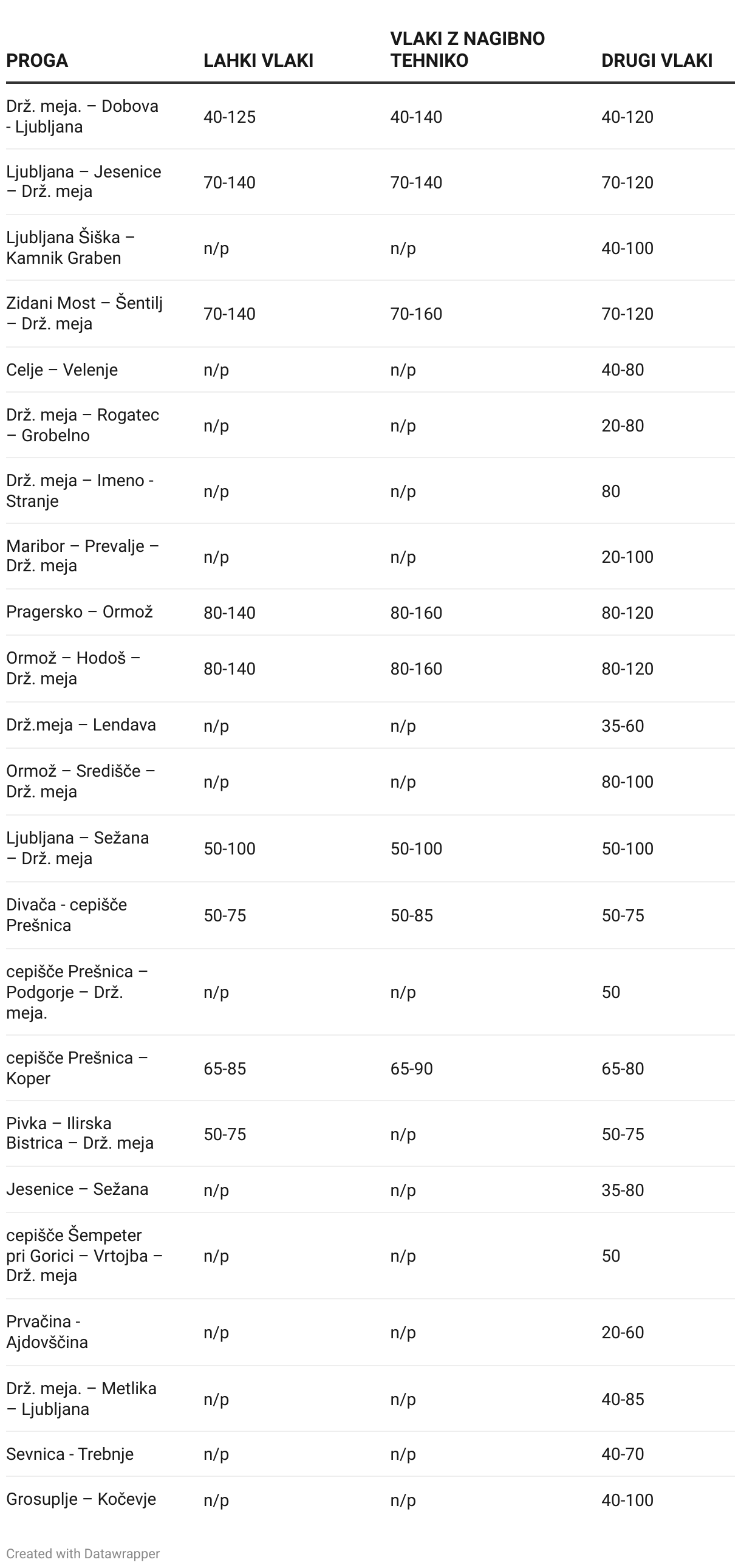Image resolution: width=741 pixels, height=1568 pixels.
Task: Click the 20-60 value for Prvačina - Ajdovščina
Action: click(x=623, y=1332)
